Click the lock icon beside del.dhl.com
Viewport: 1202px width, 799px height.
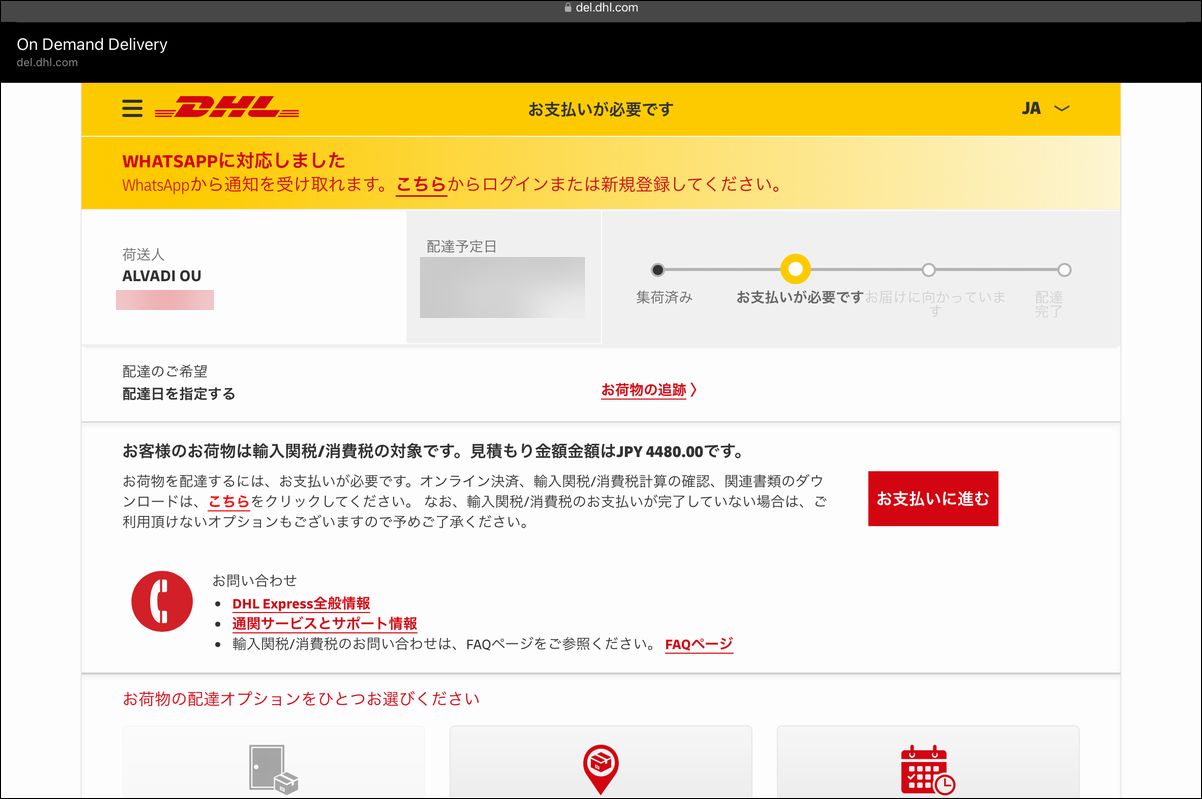point(569,8)
